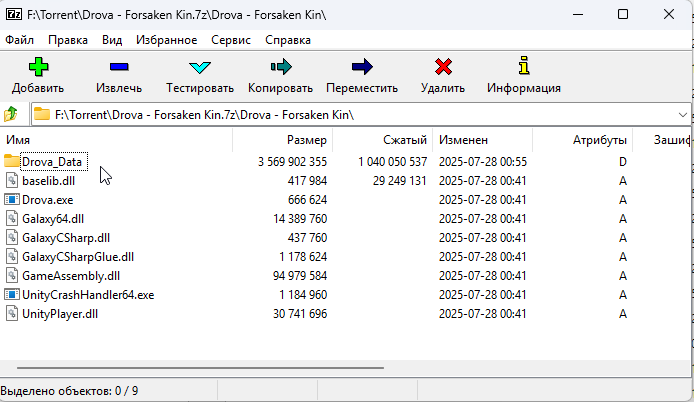Open the Файл menu
This screenshot has width=694, height=402.
pyautogui.click(x=20, y=40)
